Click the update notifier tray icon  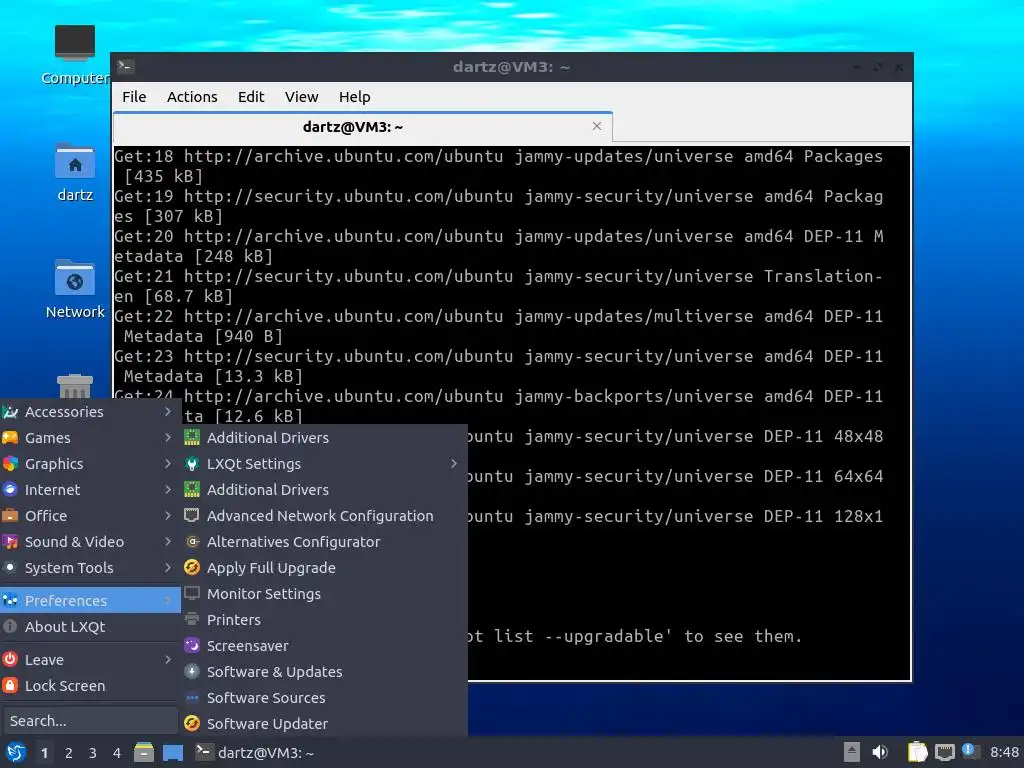pos(970,752)
